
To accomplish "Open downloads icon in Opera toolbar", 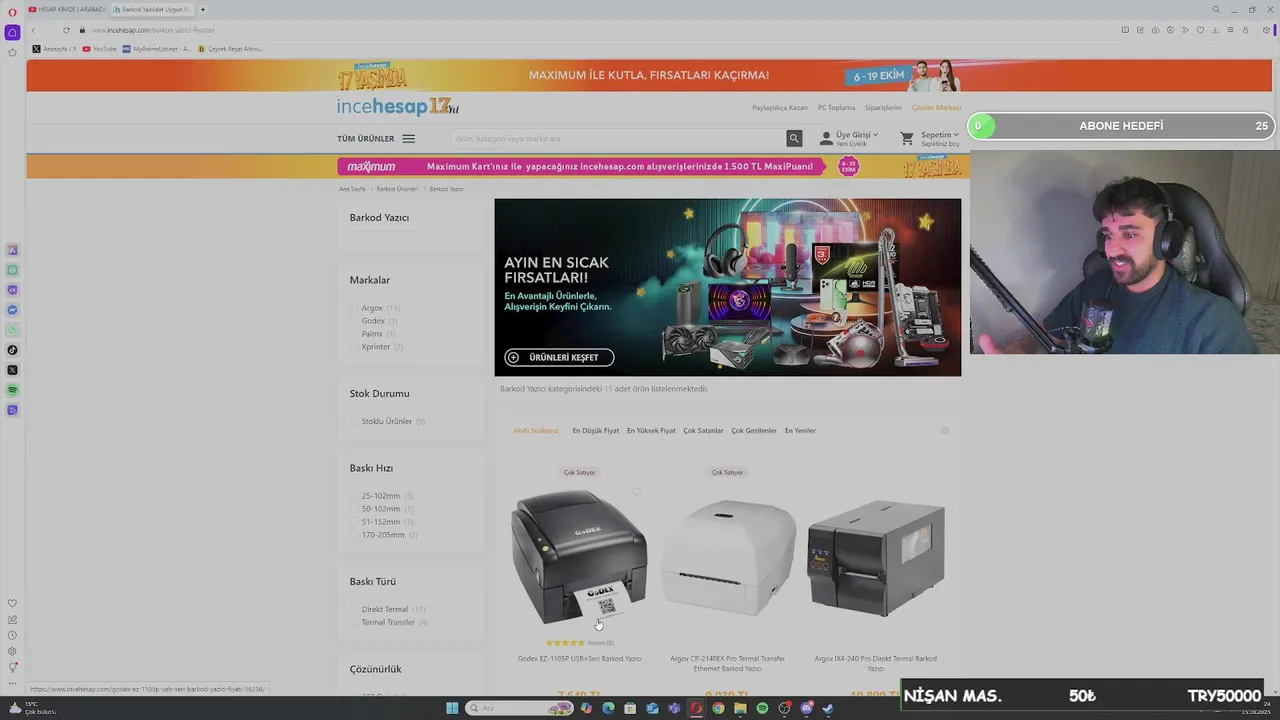I will (1215, 30).
